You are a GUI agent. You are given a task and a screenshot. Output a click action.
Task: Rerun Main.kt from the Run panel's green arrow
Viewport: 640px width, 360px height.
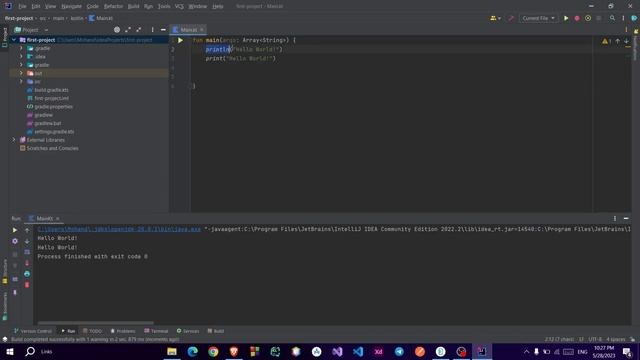(15, 230)
